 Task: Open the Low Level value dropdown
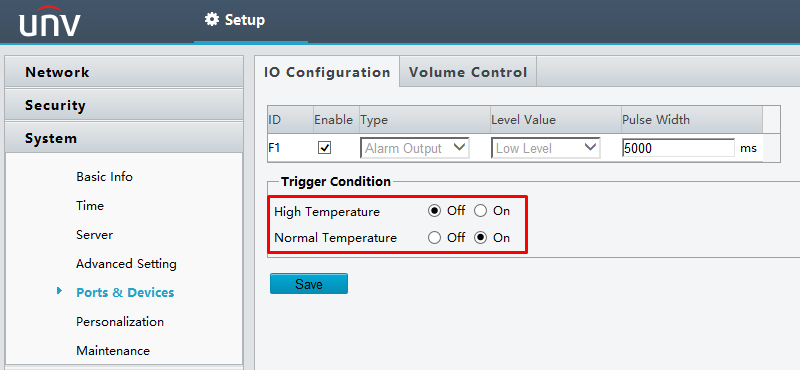(545, 148)
